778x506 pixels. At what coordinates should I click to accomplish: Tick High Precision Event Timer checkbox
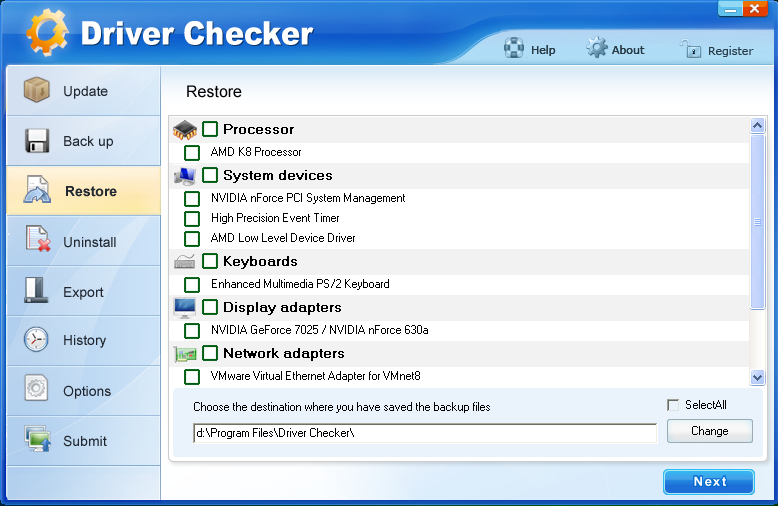coord(192,219)
